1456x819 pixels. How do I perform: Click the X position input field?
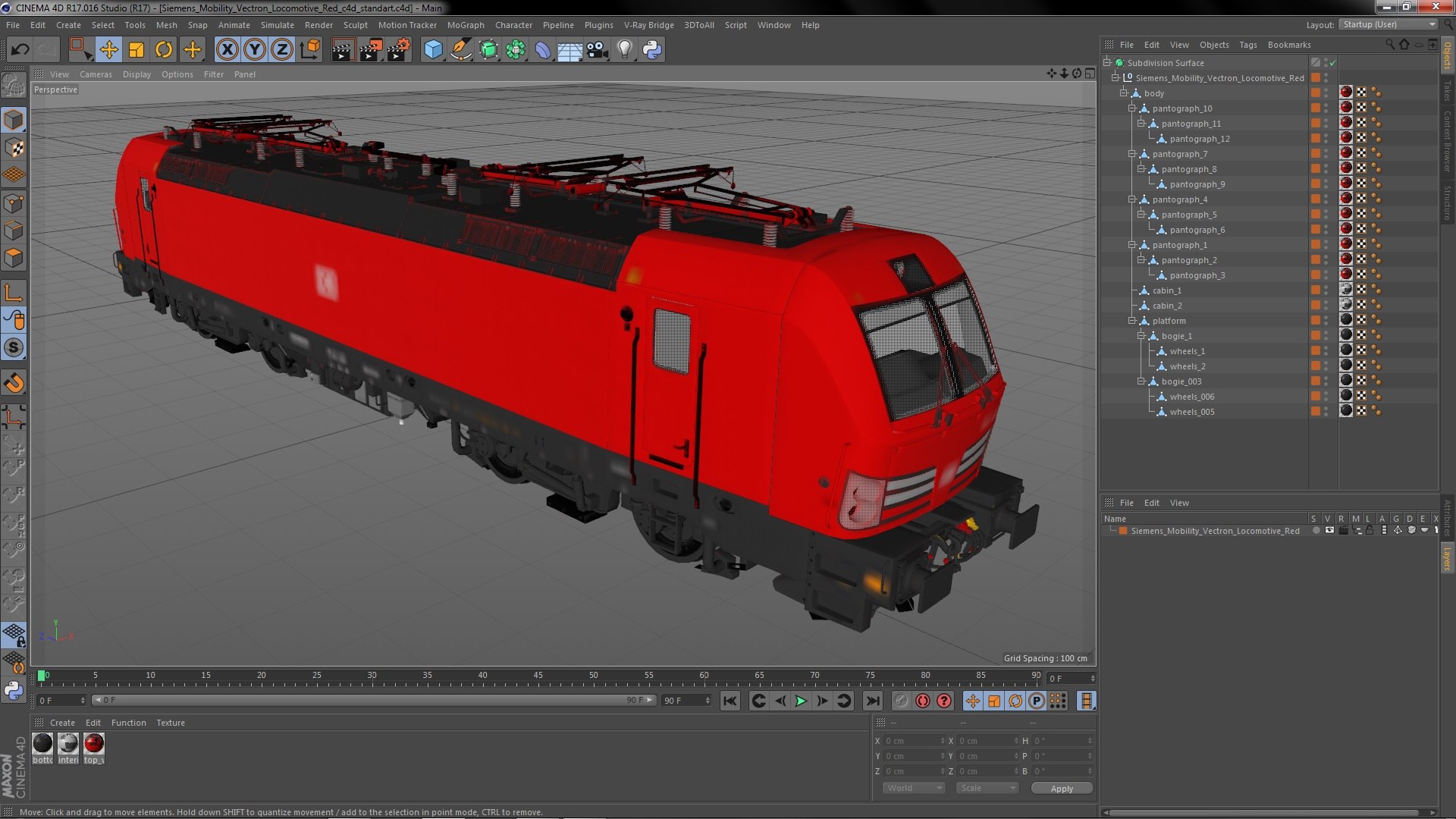pos(915,741)
